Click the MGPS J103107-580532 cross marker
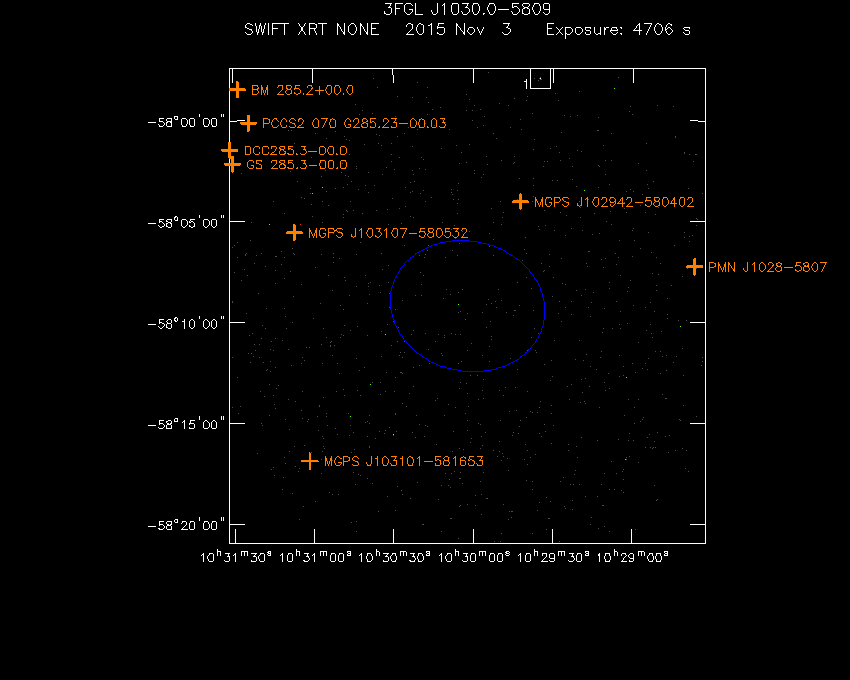 point(294,233)
